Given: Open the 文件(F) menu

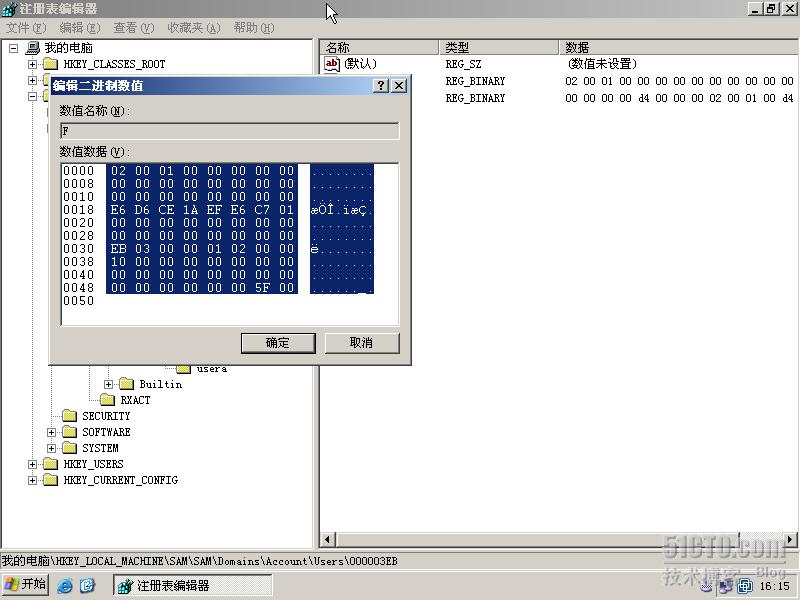Looking at the screenshot, I should [26, 28].
